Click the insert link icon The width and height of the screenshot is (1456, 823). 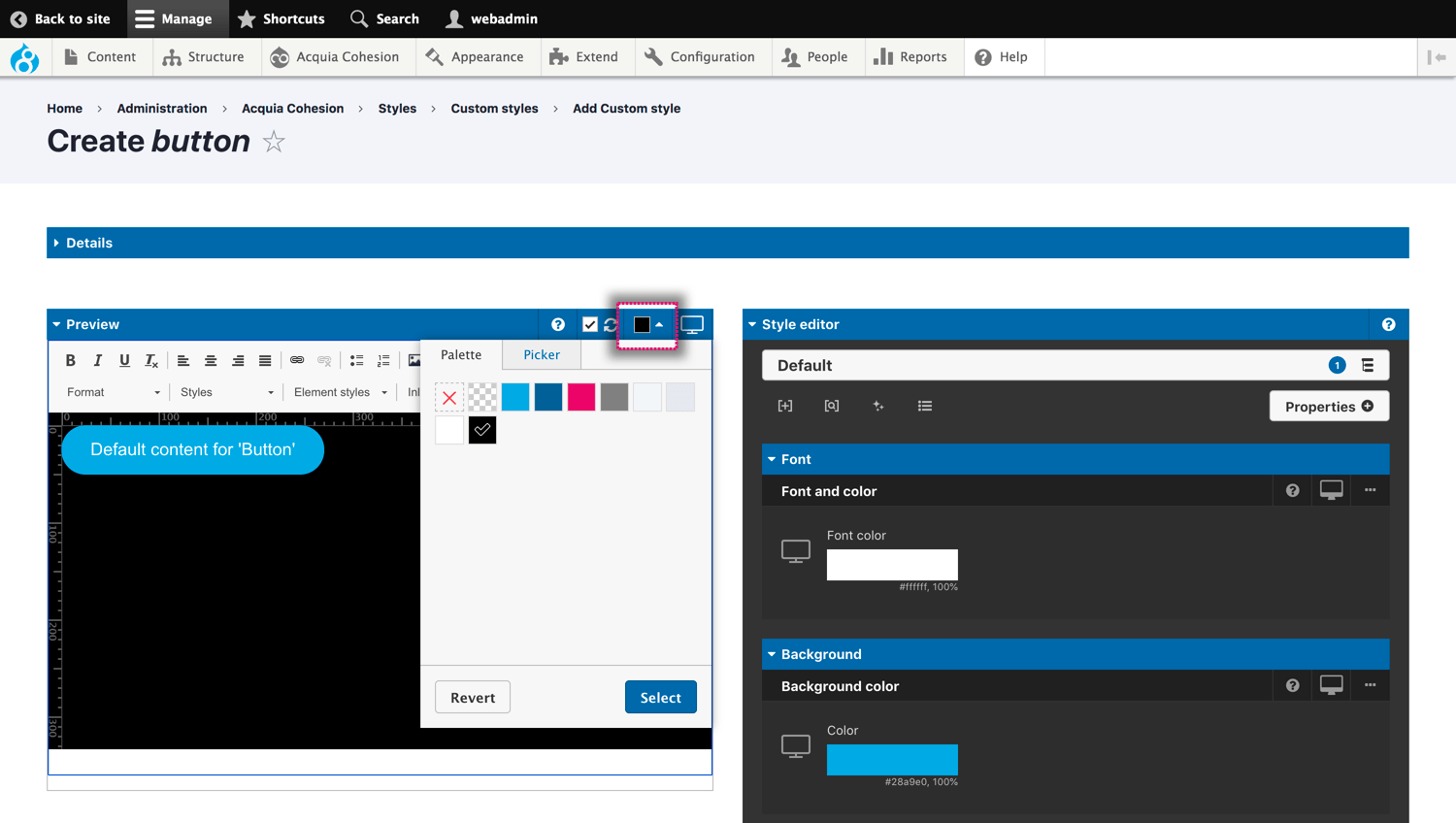tap(297, 360)
